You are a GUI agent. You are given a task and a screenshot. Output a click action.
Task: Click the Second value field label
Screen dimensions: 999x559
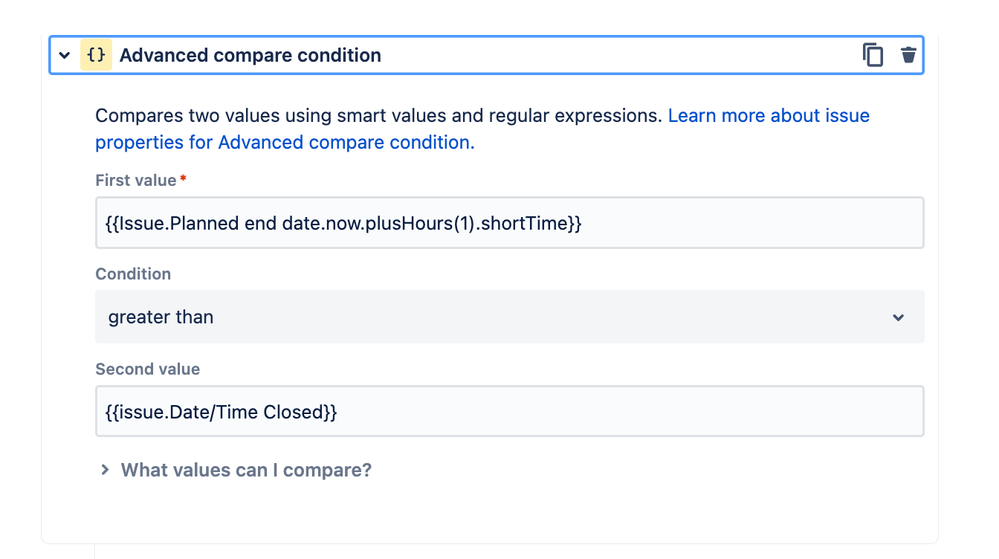[x=148, y=369]
